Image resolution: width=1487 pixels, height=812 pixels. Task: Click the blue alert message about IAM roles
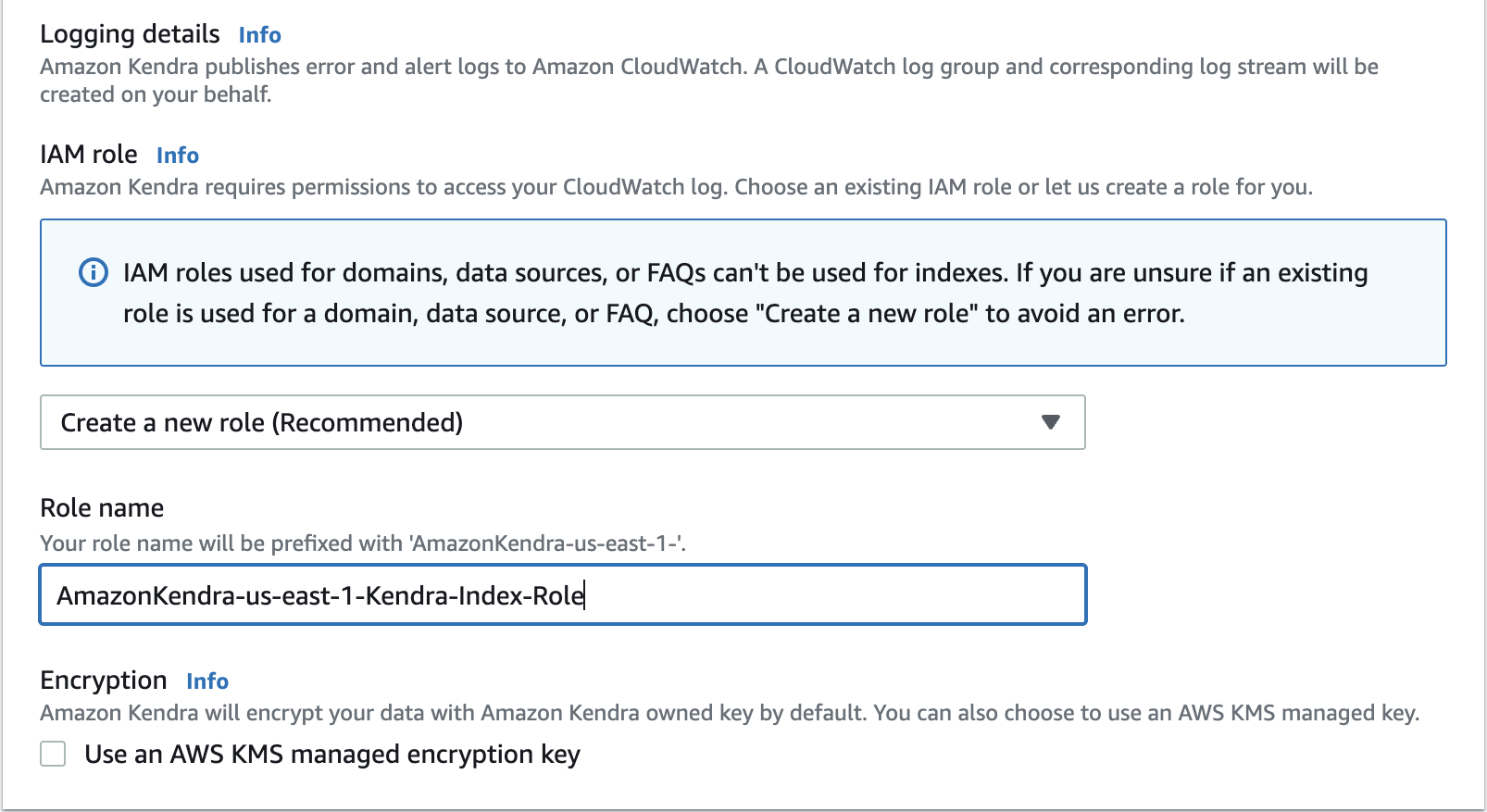(x=745, y=293)
